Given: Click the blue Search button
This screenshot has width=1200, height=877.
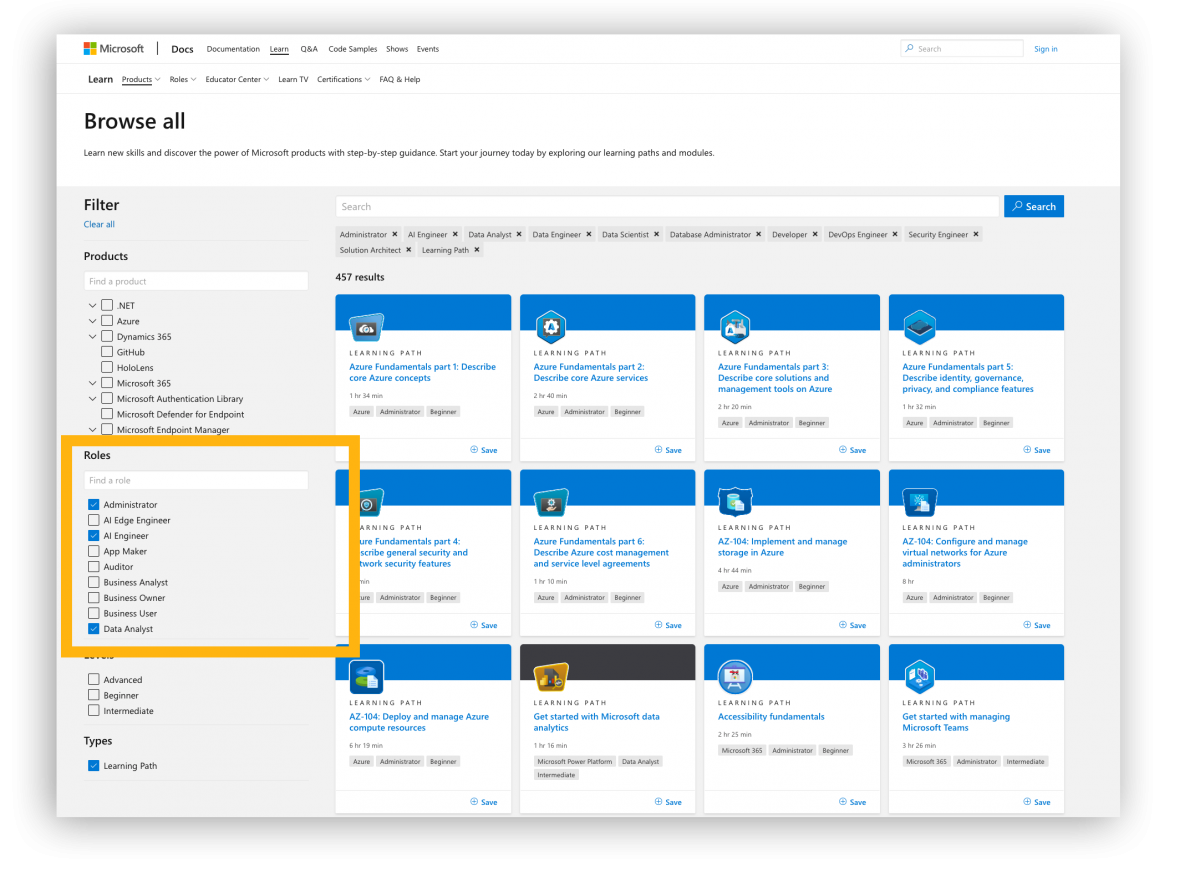Looking at the screenshot, I should pyautogui.click(x=1034, y=206).
